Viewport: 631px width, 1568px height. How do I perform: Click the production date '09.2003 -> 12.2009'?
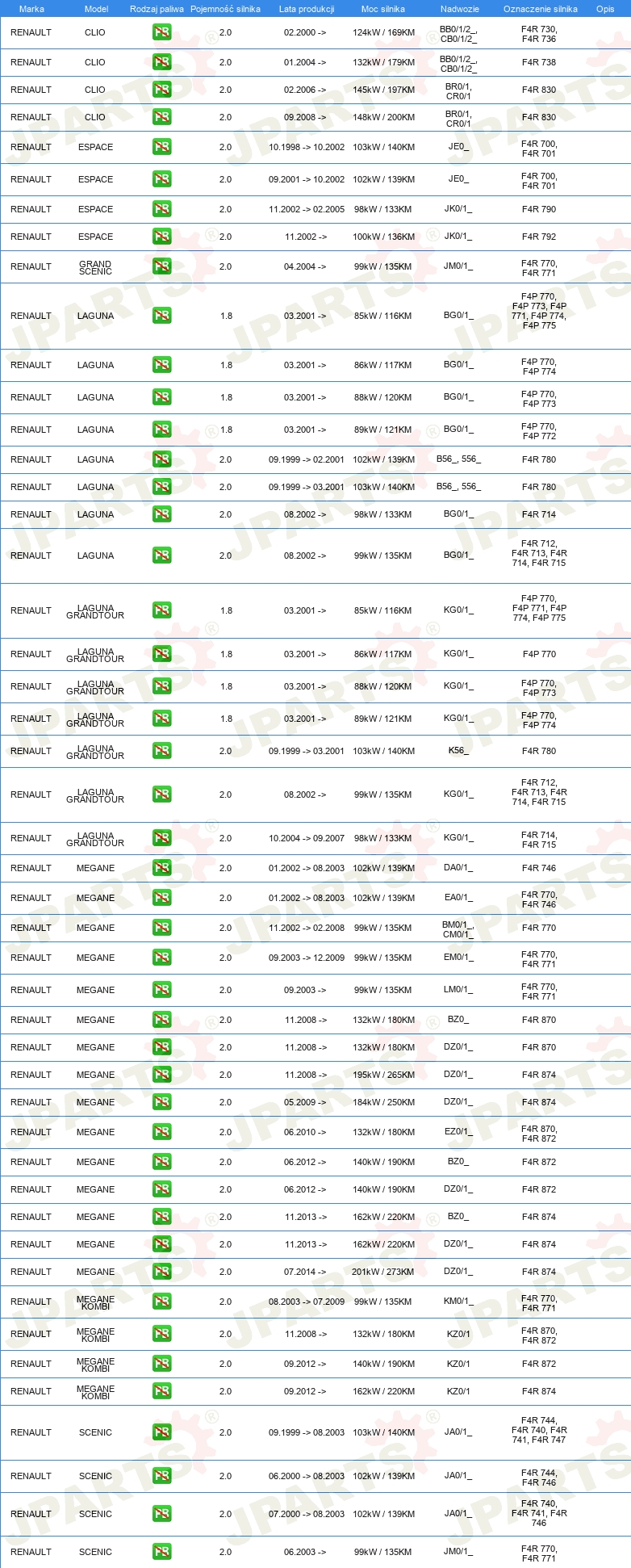click(307, 958)
